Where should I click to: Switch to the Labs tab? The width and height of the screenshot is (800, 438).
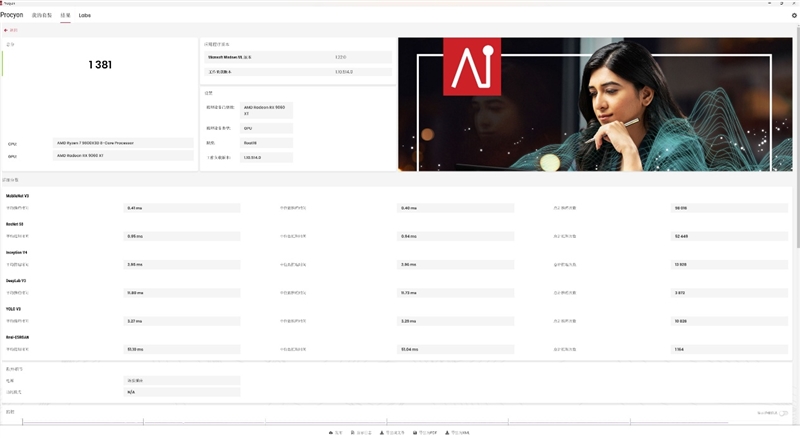tap(85, 16)
